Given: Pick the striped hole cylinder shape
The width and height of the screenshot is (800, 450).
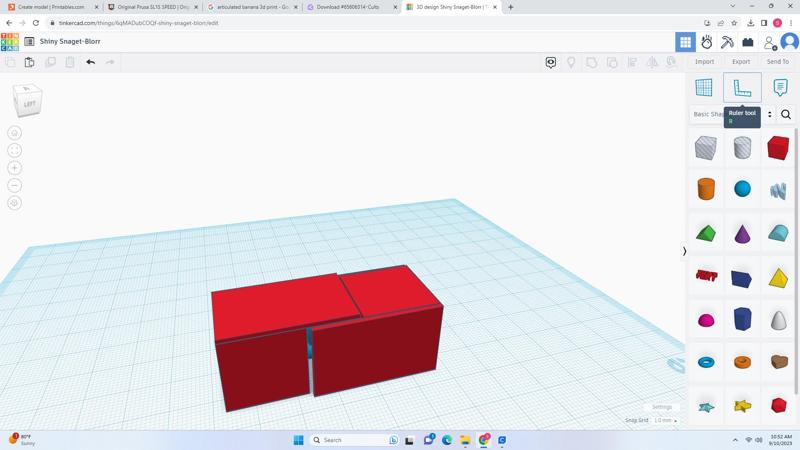Looking at the screenshot, I should [742, 148].
